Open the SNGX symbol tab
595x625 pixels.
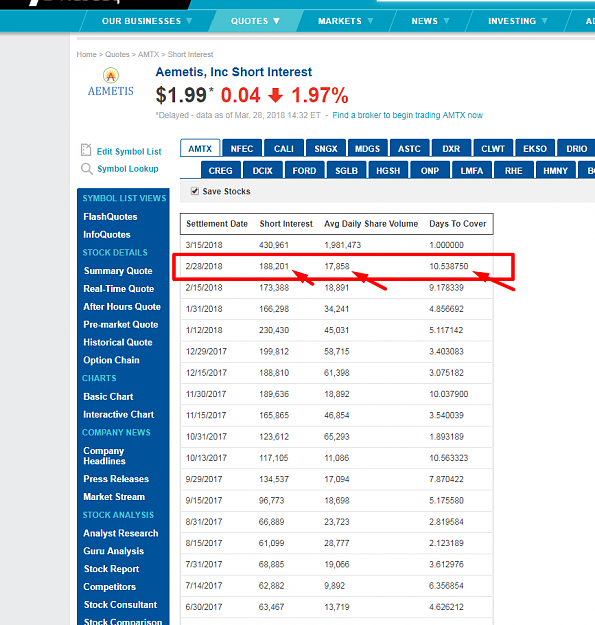(326, 149)
